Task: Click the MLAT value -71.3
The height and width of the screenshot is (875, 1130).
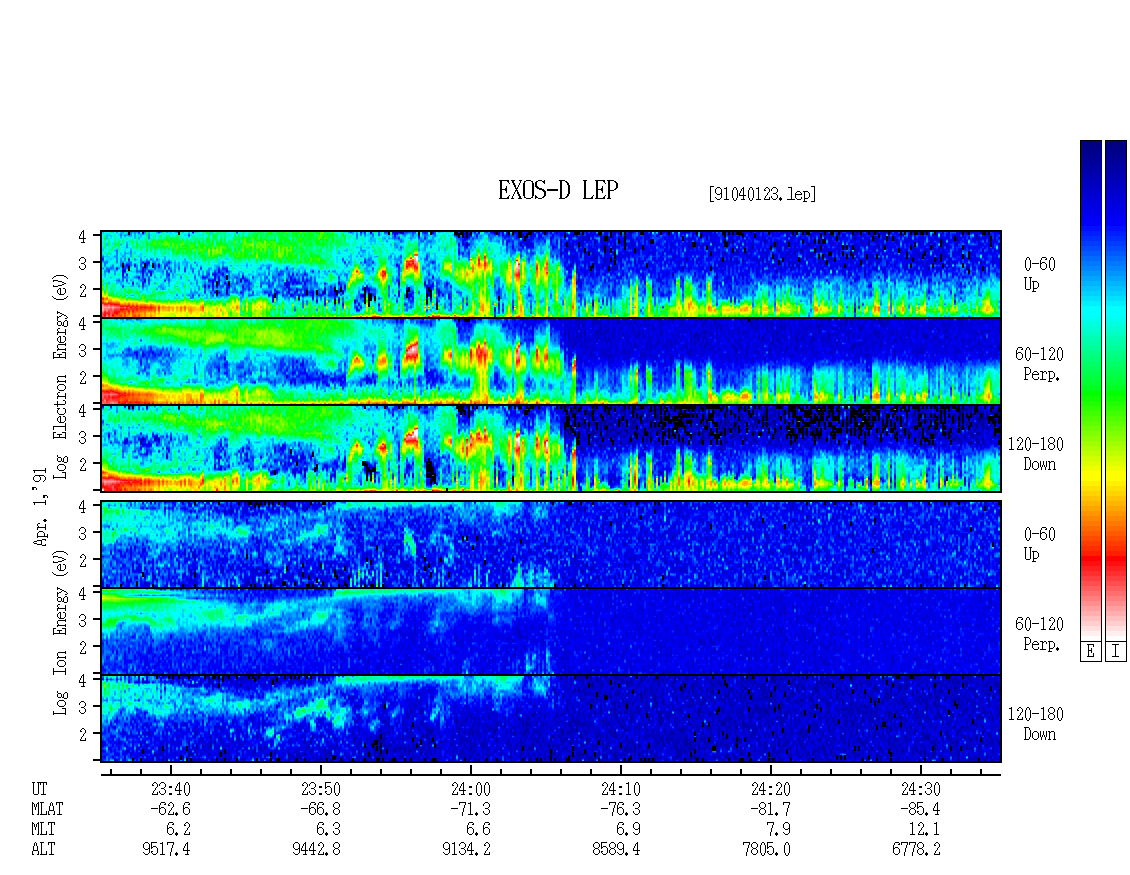Action: (x=471, y=809)
